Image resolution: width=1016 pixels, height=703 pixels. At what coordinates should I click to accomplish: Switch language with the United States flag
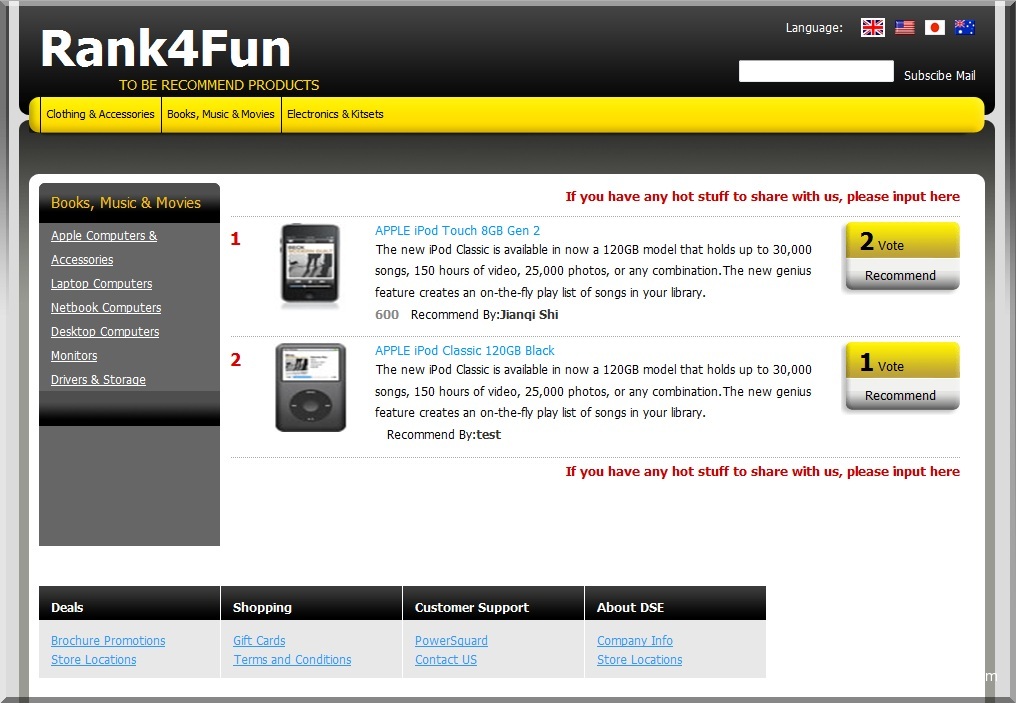(904, 28)
